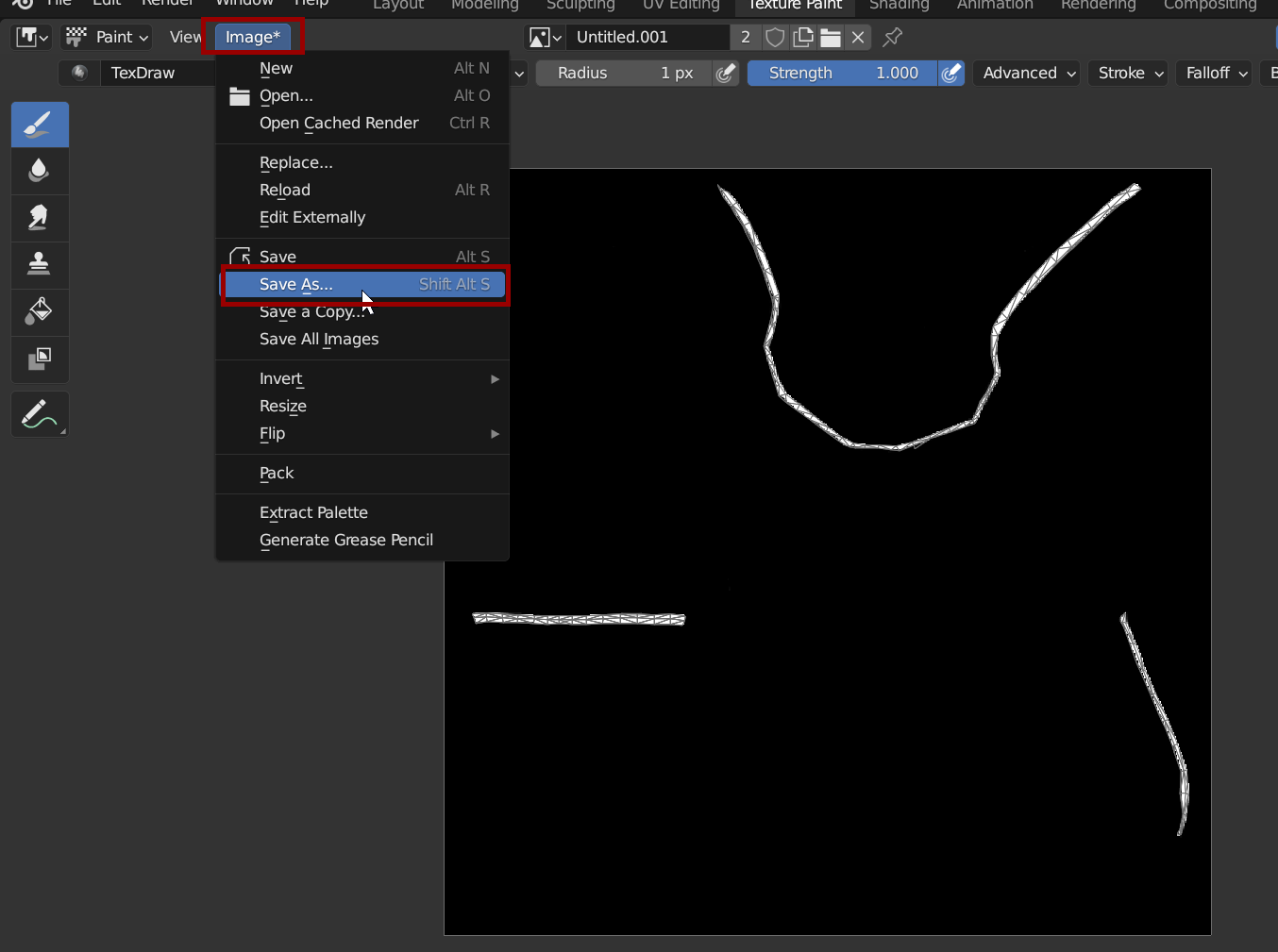Click Generate Grease Pencil menu entry
1278x952 pixels.
click(346, 541)
